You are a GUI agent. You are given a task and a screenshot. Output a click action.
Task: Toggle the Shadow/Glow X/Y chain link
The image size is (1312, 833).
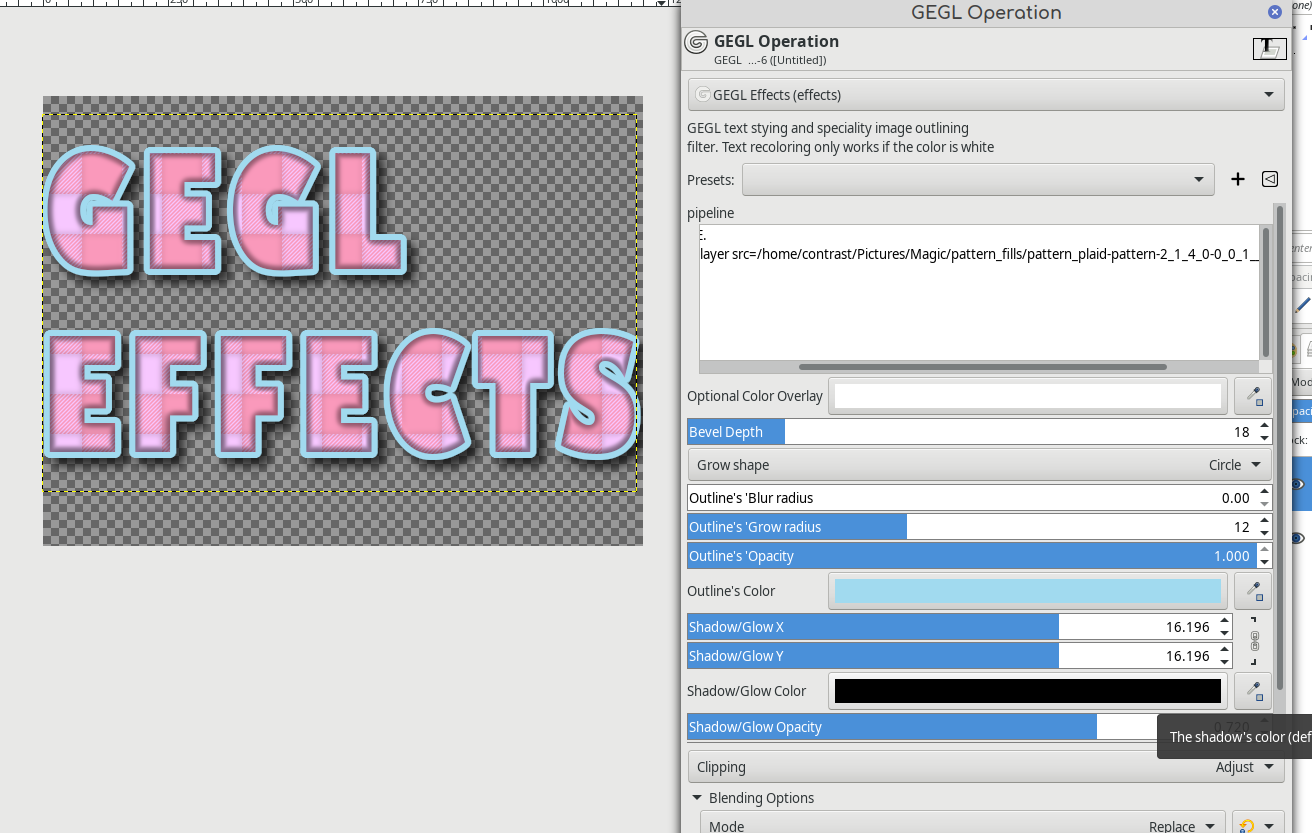1254,641
